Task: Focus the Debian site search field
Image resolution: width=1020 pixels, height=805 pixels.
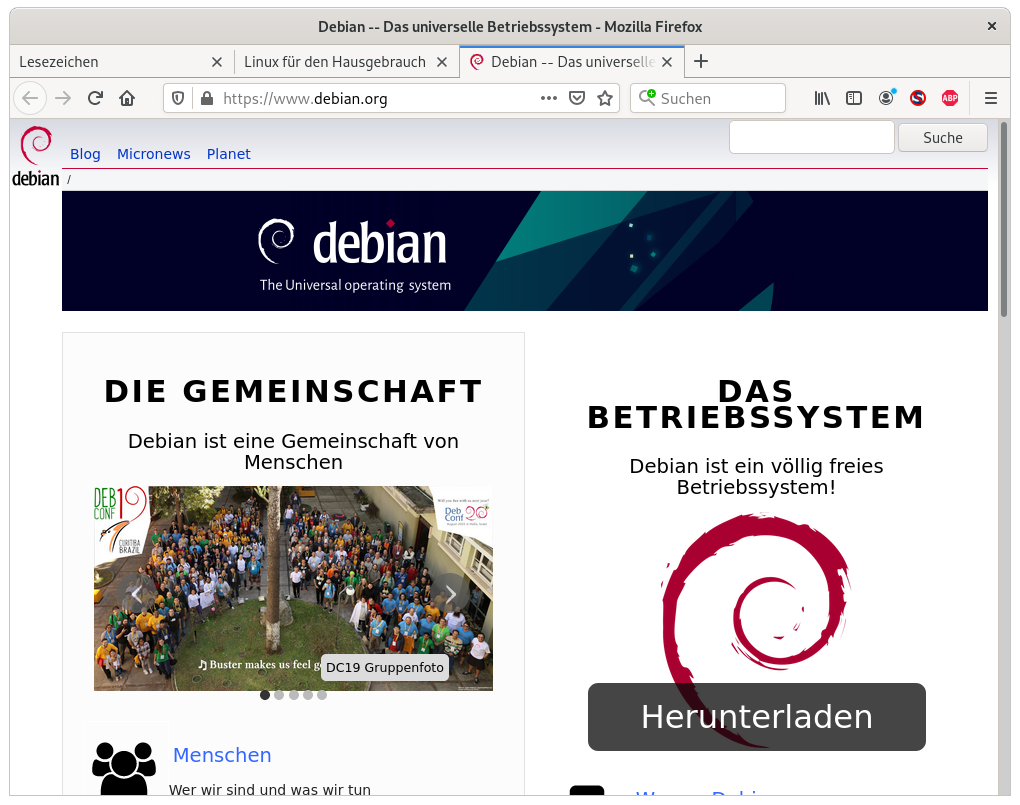Action: point(812,137)
